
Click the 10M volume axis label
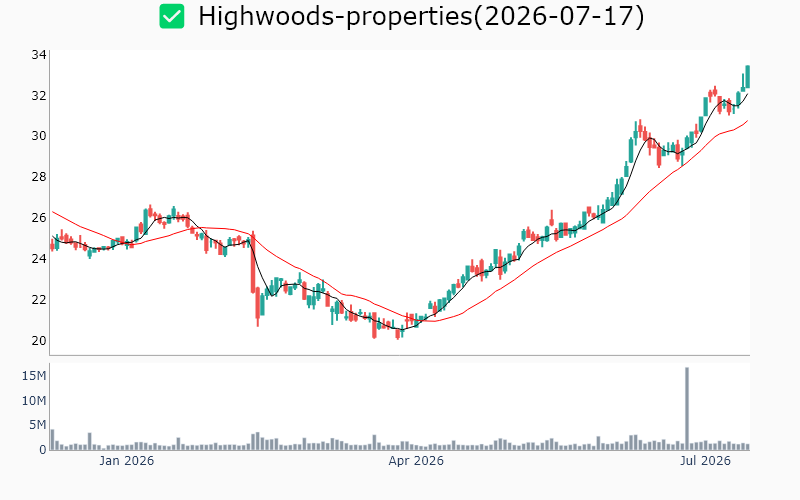(34, 401)
